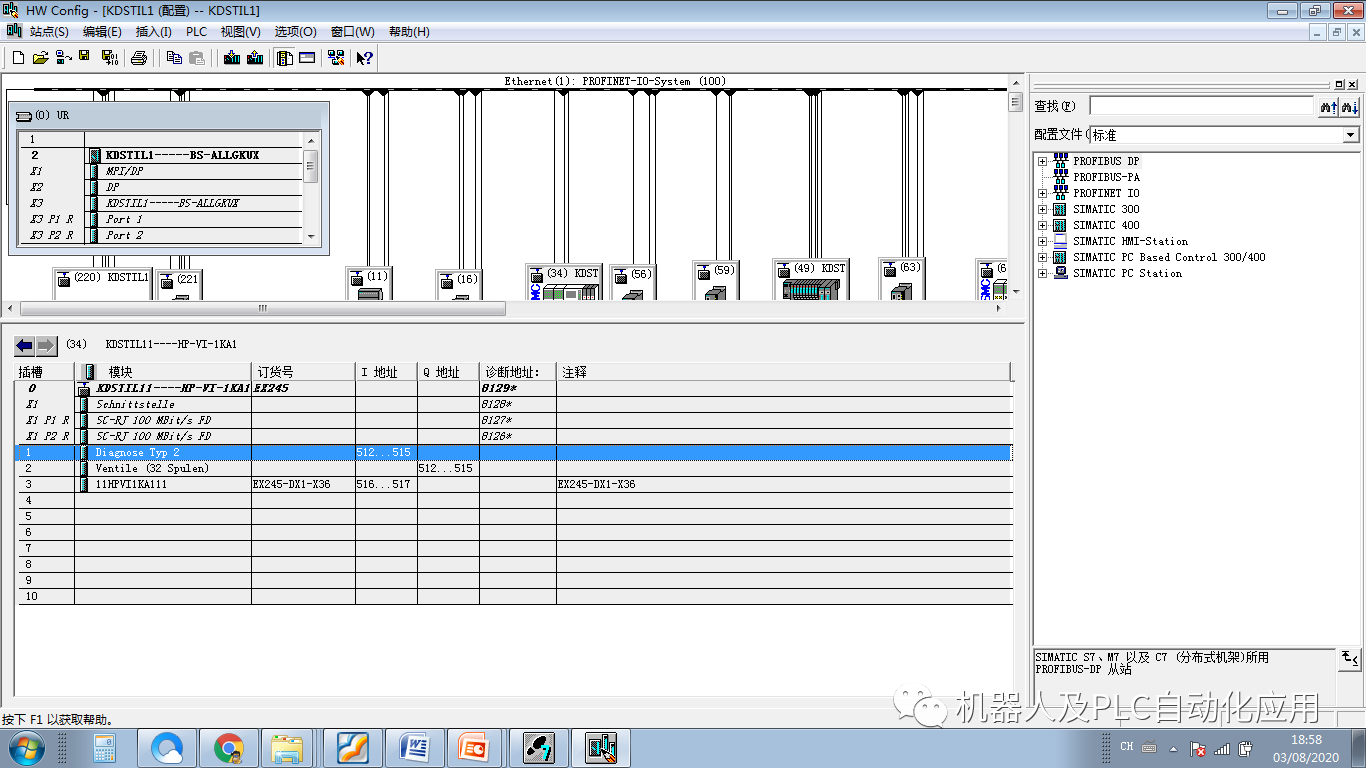Viewport: 1366px width, 768px height.
Task: Open the 编辑(E) menu
Action: point(102,32)
